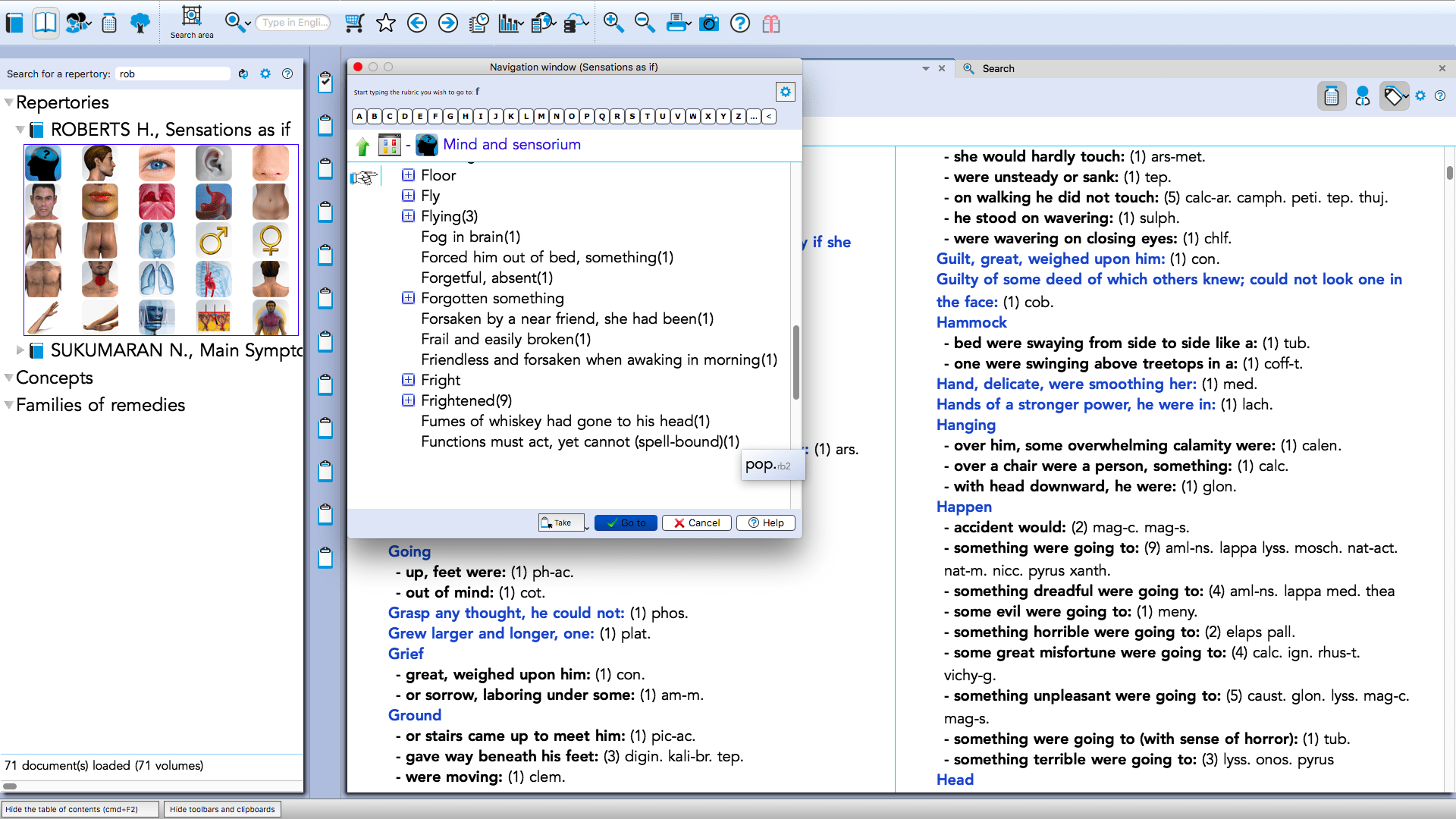Click the green up arrow in navigation window
1456x819 pixels.
coord(362,145)
